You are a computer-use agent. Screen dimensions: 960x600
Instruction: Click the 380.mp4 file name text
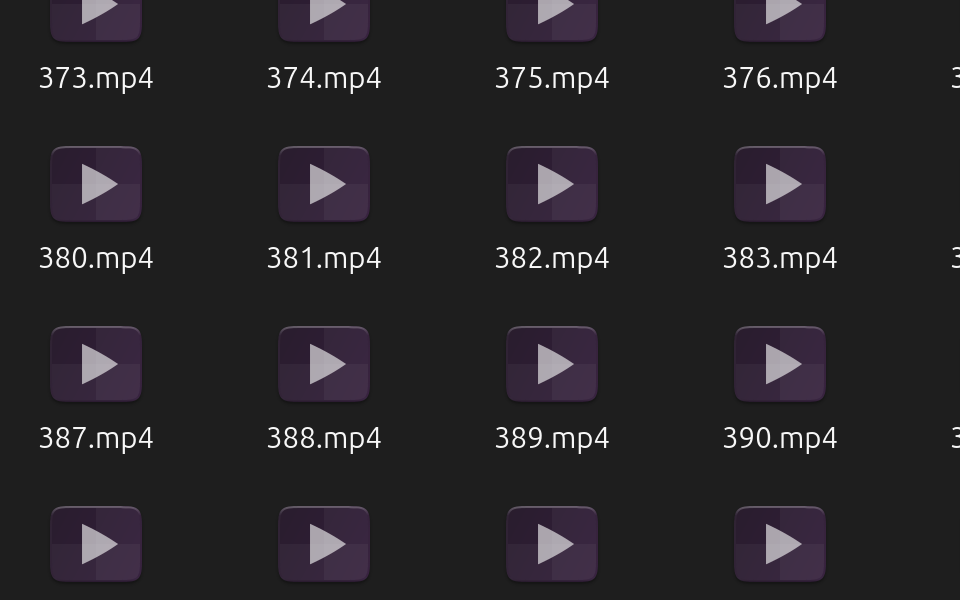coord(96,259)
